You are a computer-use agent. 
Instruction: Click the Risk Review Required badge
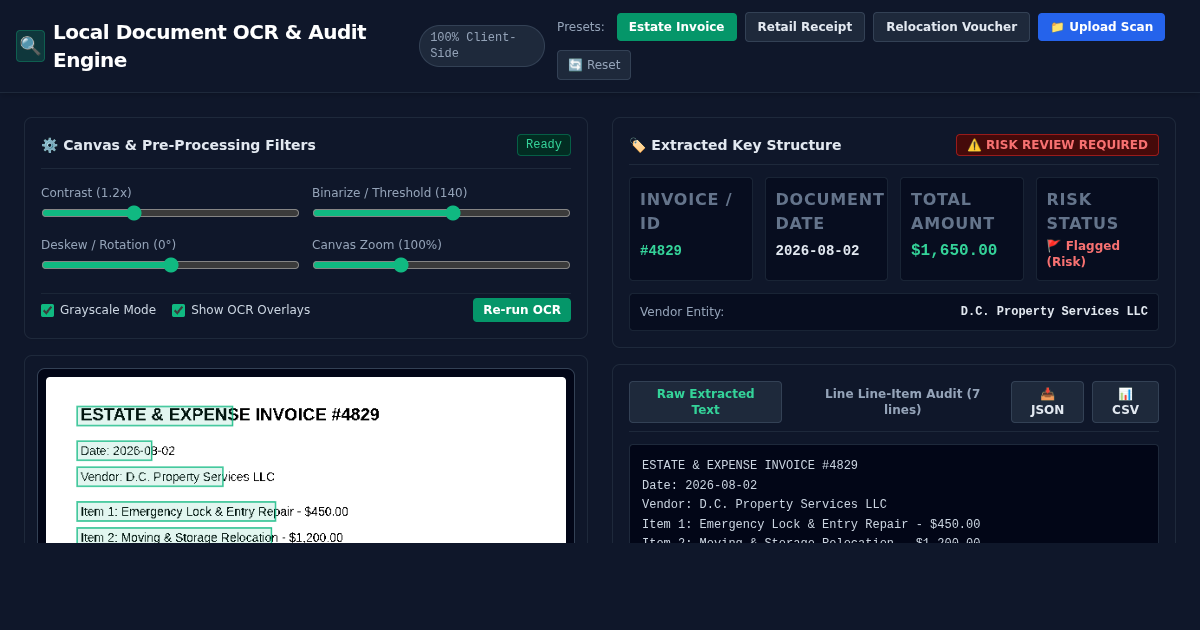tap(1057, 145)
